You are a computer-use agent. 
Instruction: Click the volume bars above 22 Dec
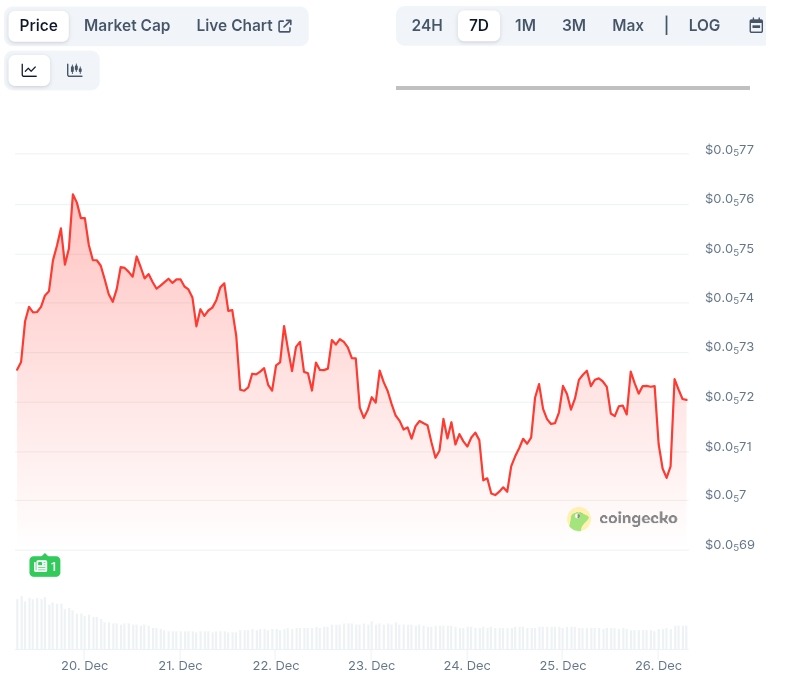(276, 638)
